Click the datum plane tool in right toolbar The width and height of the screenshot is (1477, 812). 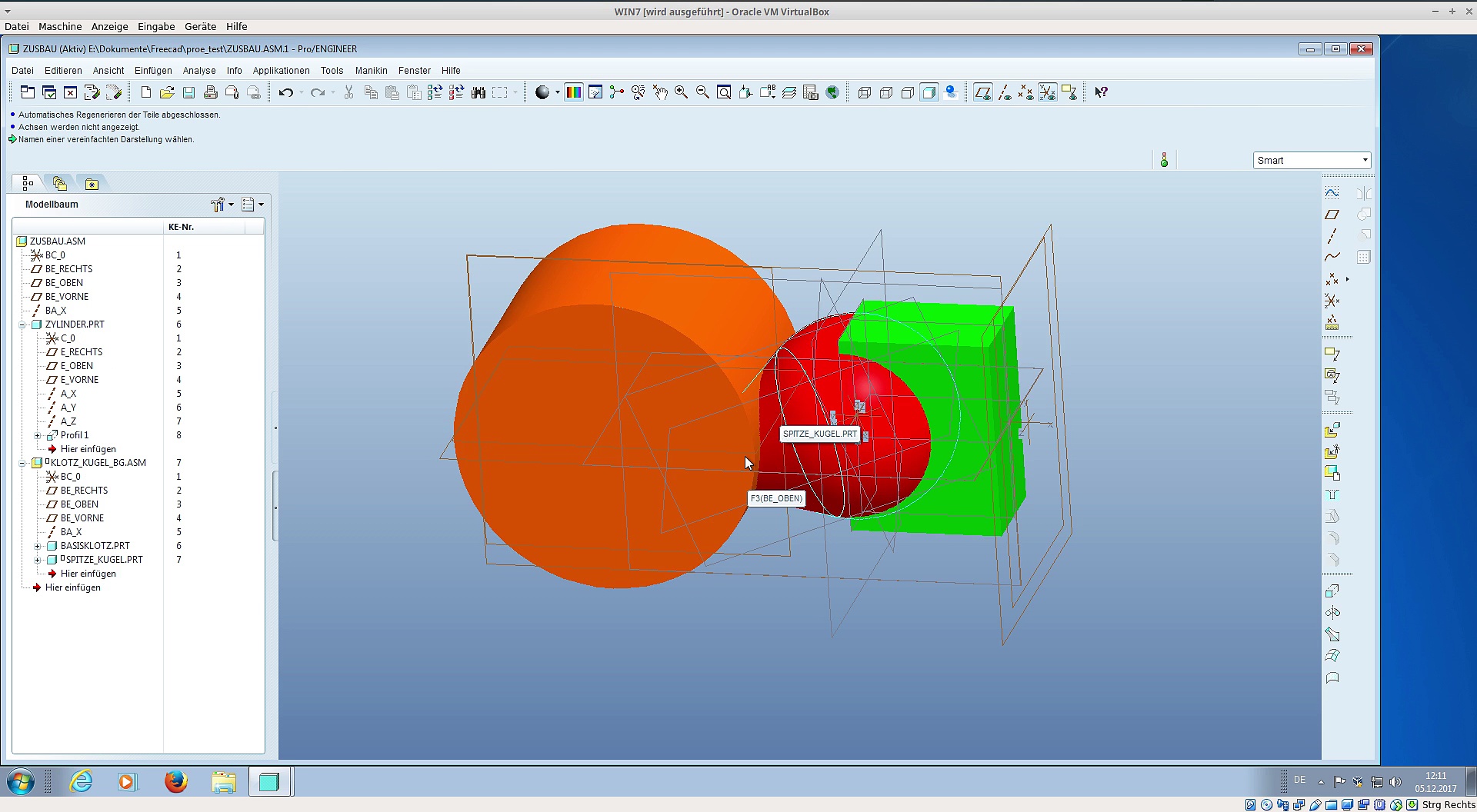click(x=1332, y=215)
